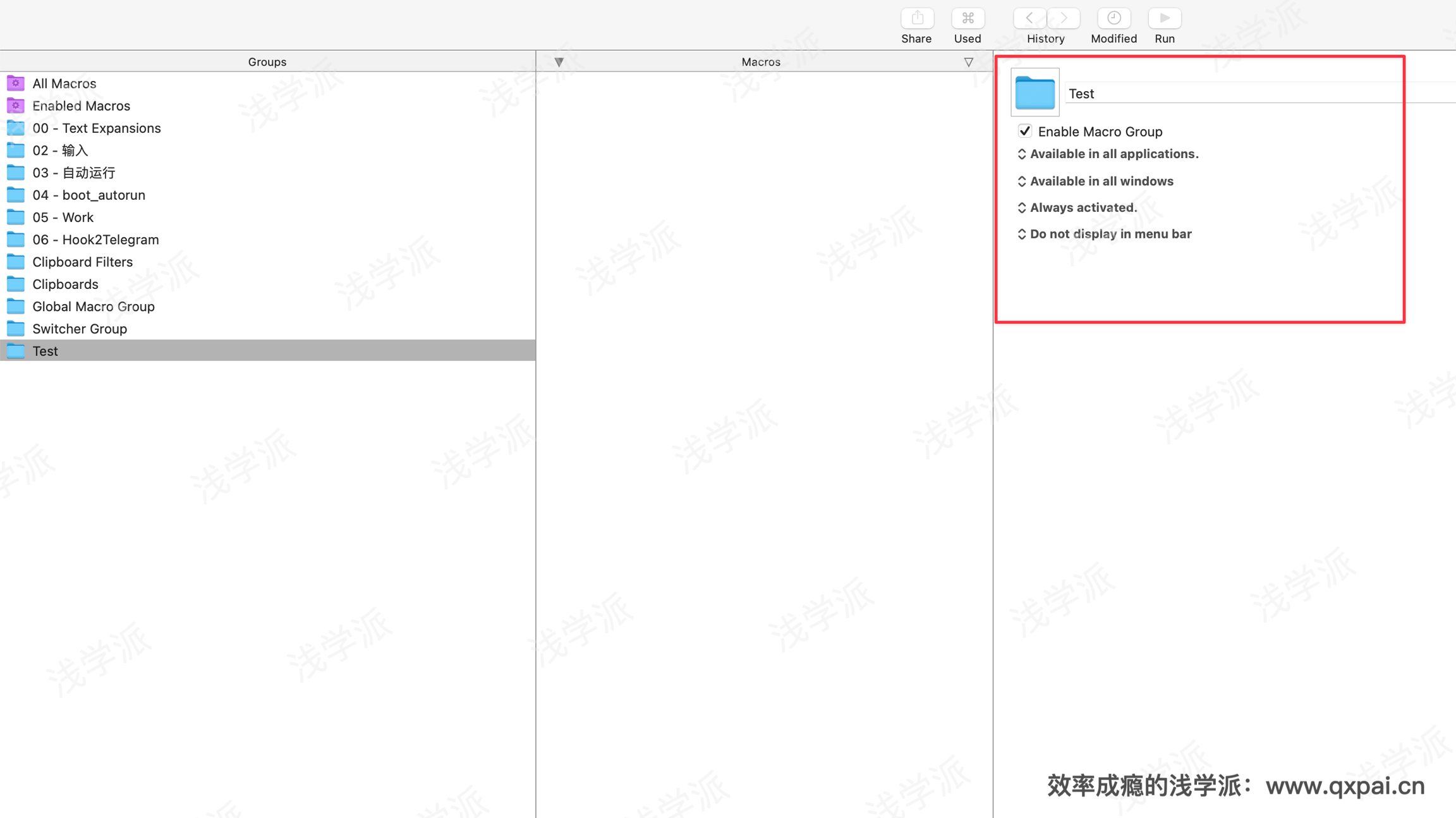Select the Enabled Macros smart group
Screen dimensions: 1456x818
click(81, 106)
